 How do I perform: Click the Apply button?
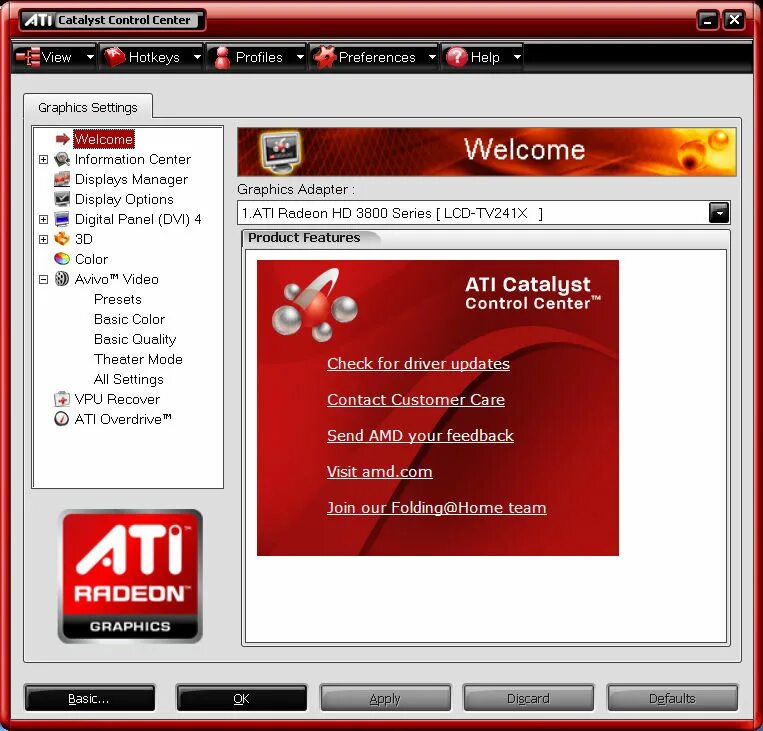[x=385, y=698]
